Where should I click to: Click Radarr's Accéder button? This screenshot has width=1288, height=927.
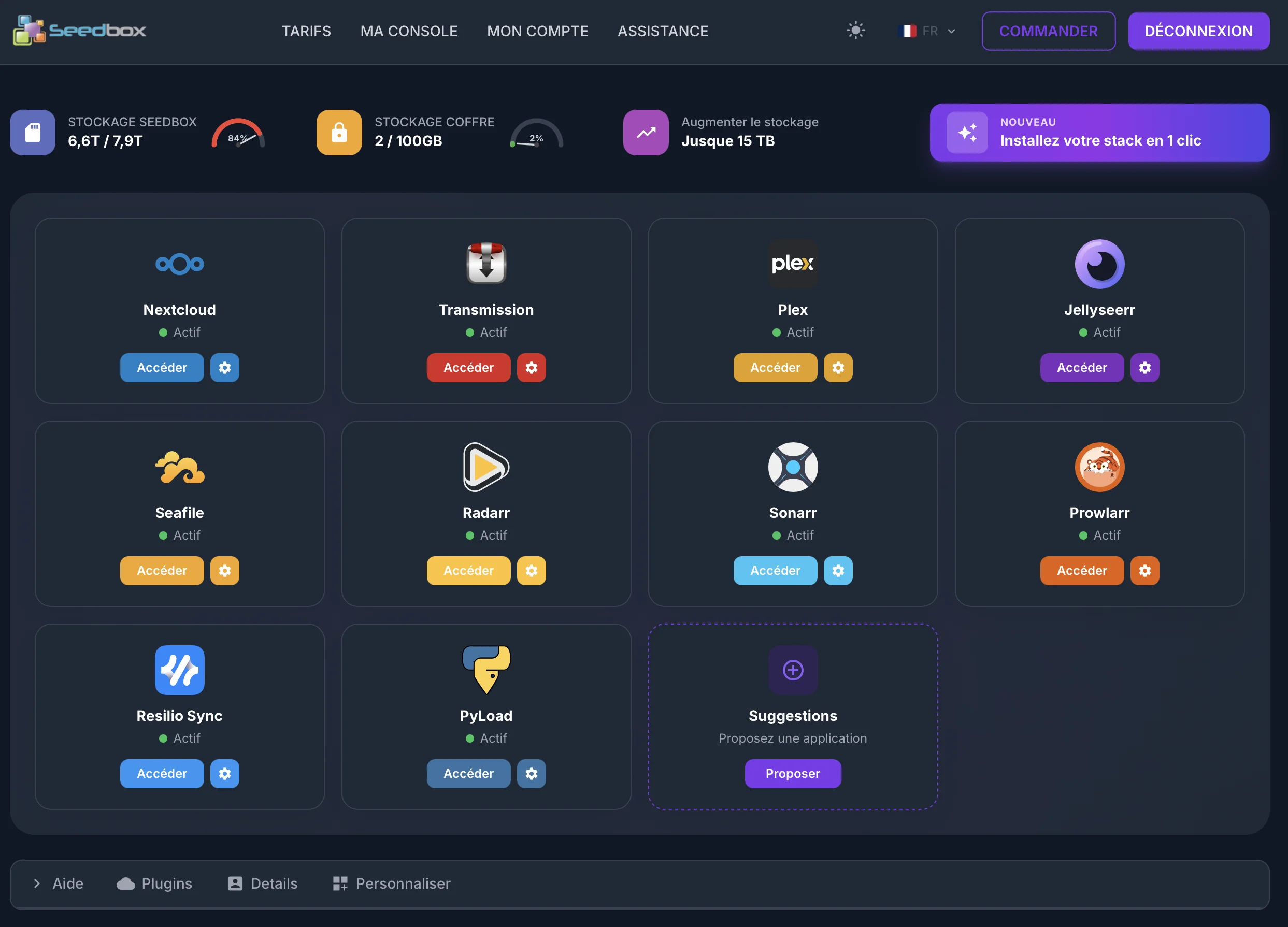[468, 571]
